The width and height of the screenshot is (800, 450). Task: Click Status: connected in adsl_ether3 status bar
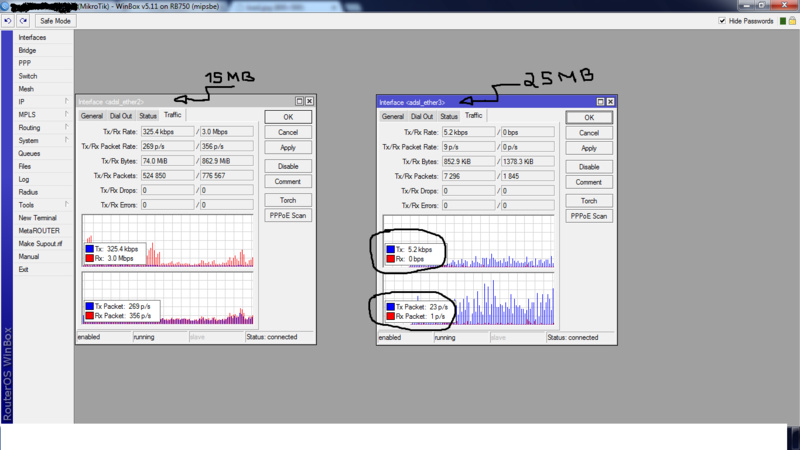pos(581,337)
